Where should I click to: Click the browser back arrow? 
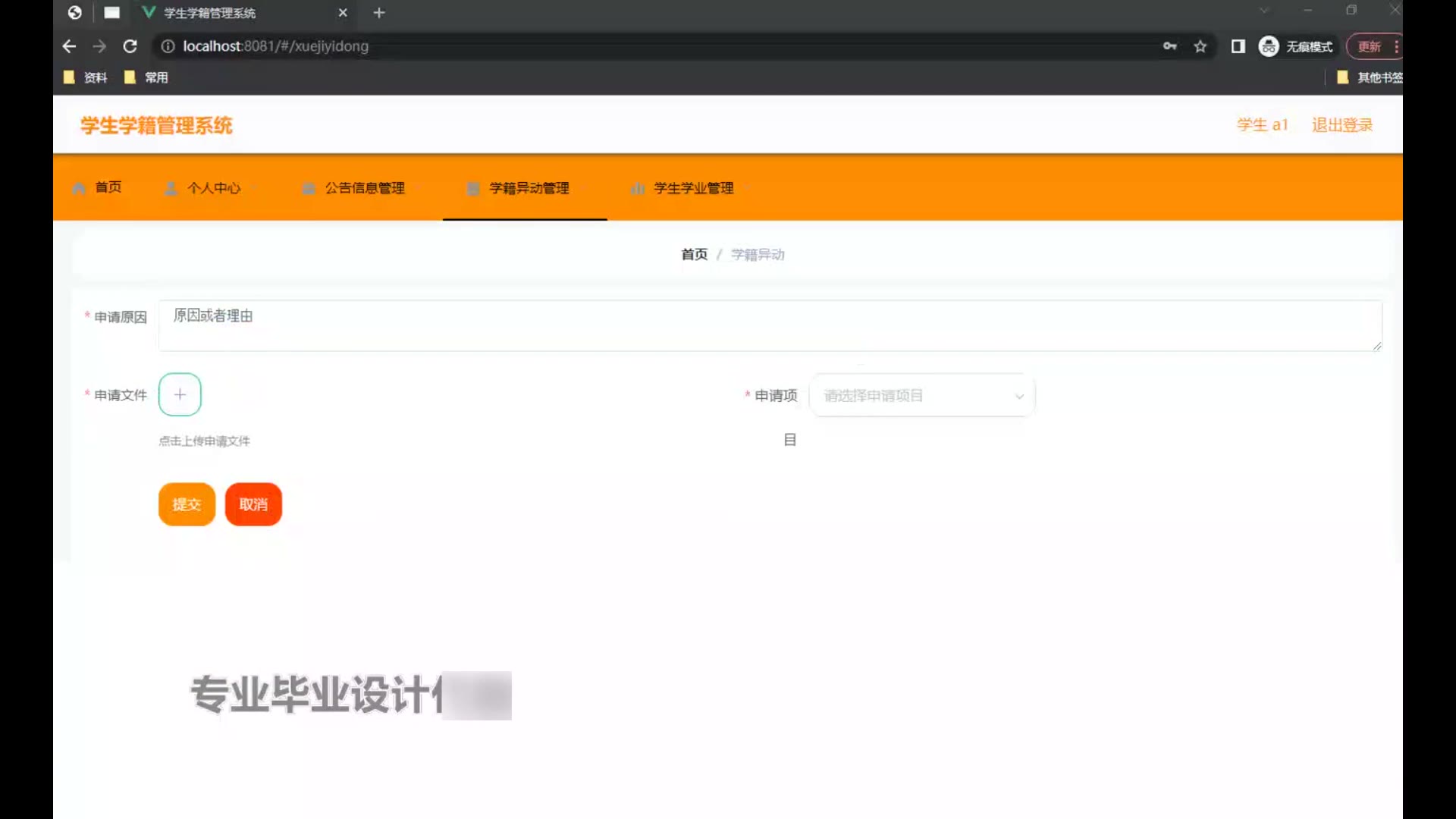[69, 46]
